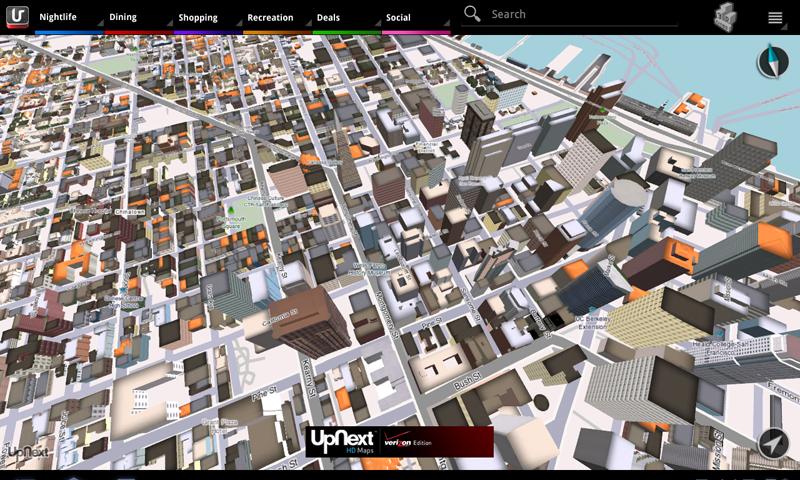
Task: Expand the Recreation dropdown triangle
Action: [308, 23]
